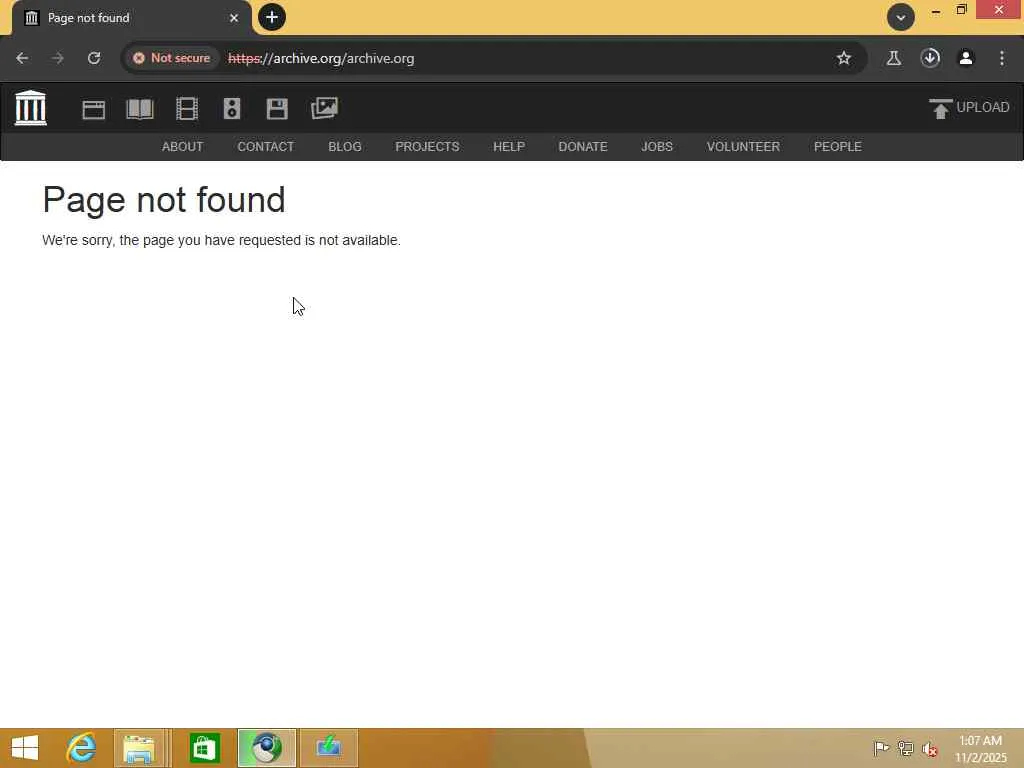Close the Page not found tab

234,18
